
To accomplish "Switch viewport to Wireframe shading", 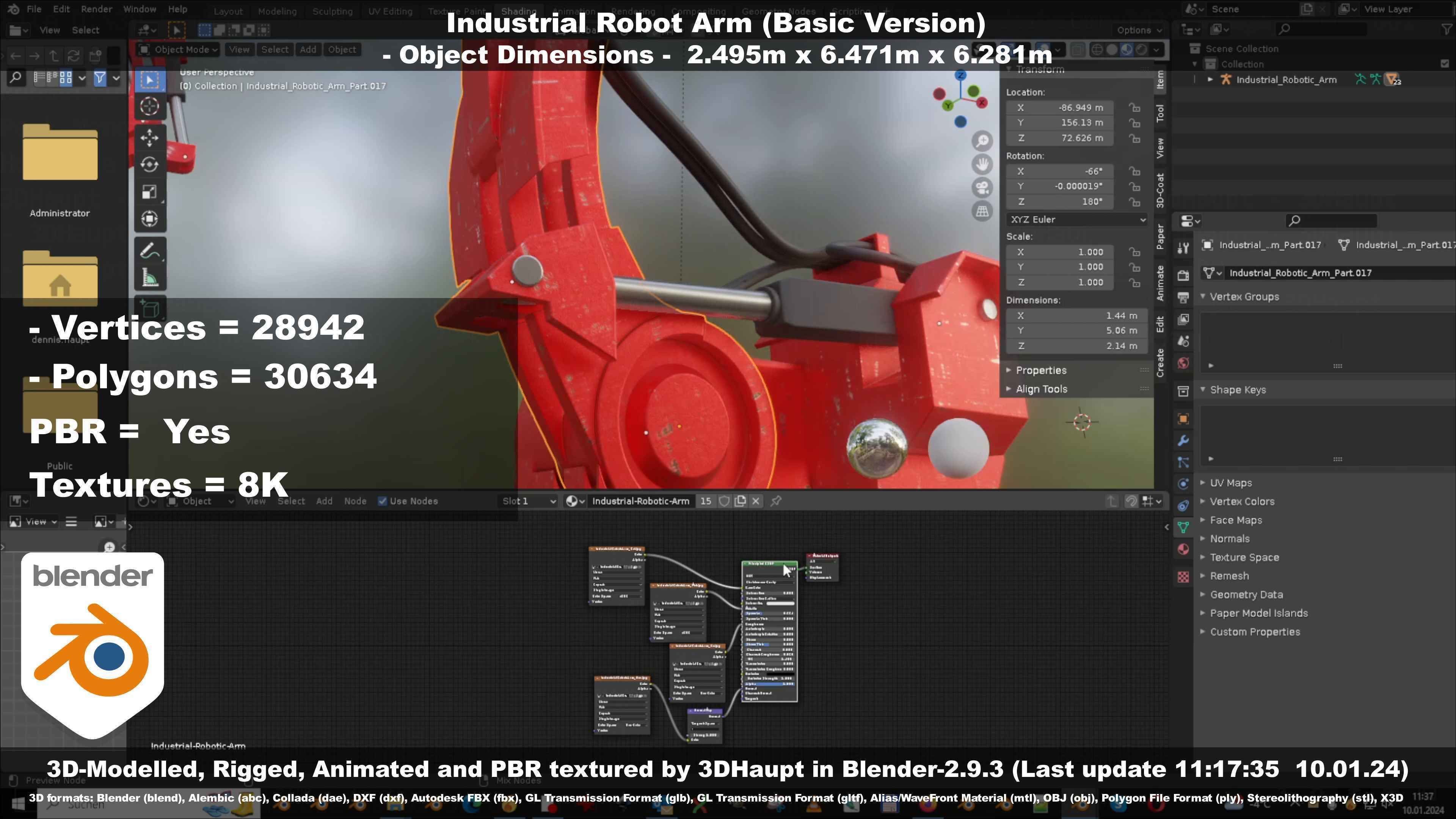I will tap(1097, 50).
